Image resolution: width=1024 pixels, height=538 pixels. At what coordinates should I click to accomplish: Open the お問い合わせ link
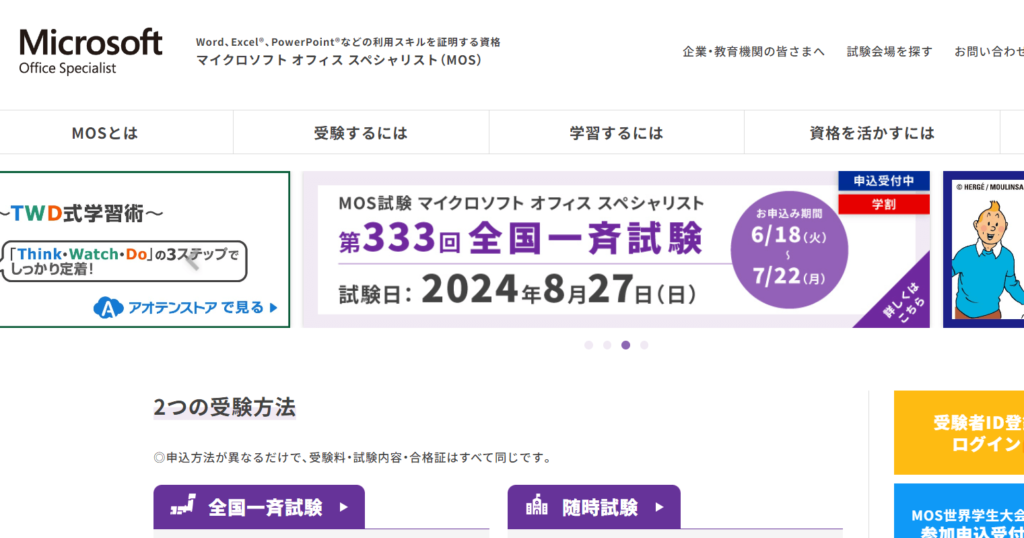coord(988,51)
